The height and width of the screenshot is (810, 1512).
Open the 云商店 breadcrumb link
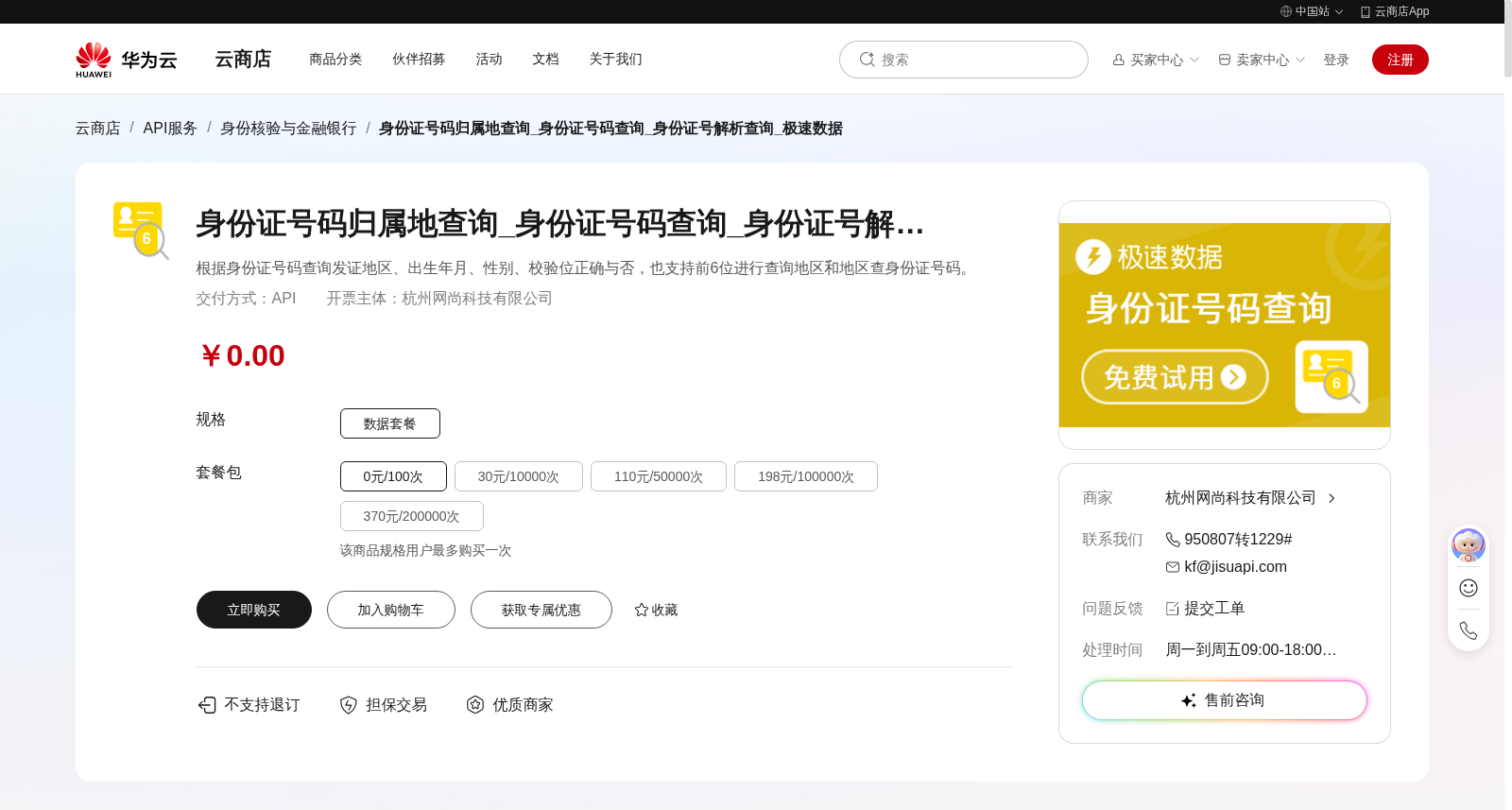point(98,129)
